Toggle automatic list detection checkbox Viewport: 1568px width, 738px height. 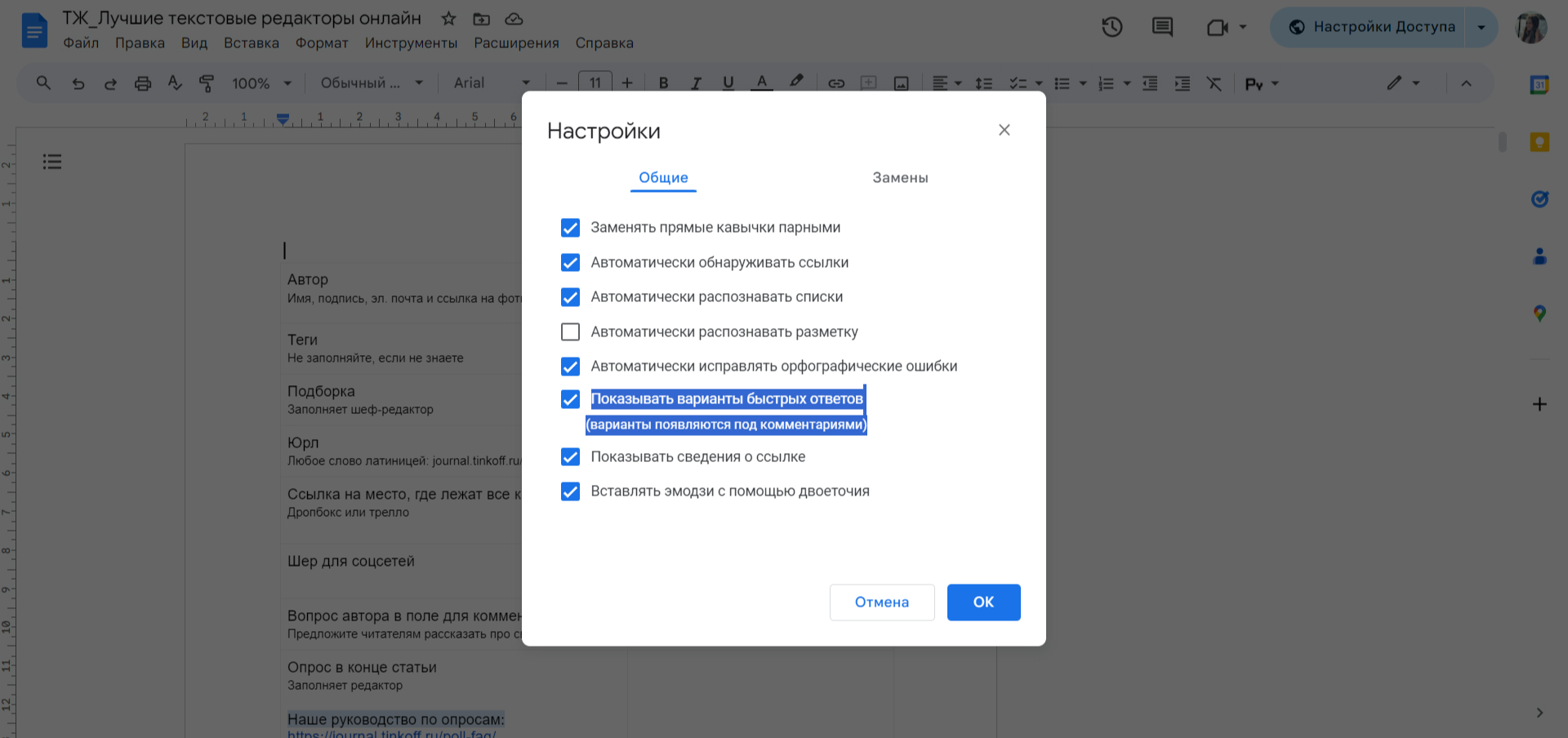click(570, 297)
